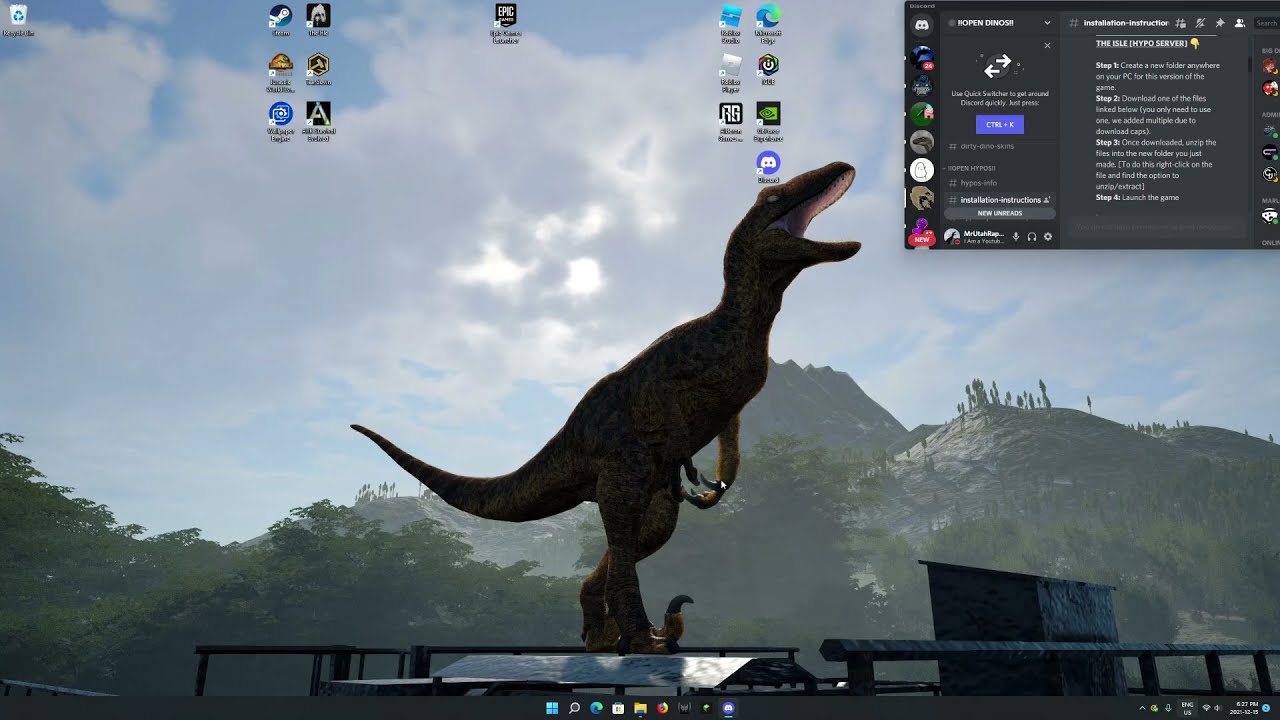Image resolution: width=1280 pixels, height=720 pixels.
Task: Open Pinned Messages in Discord header
Action: click(x=1220, y=23)
